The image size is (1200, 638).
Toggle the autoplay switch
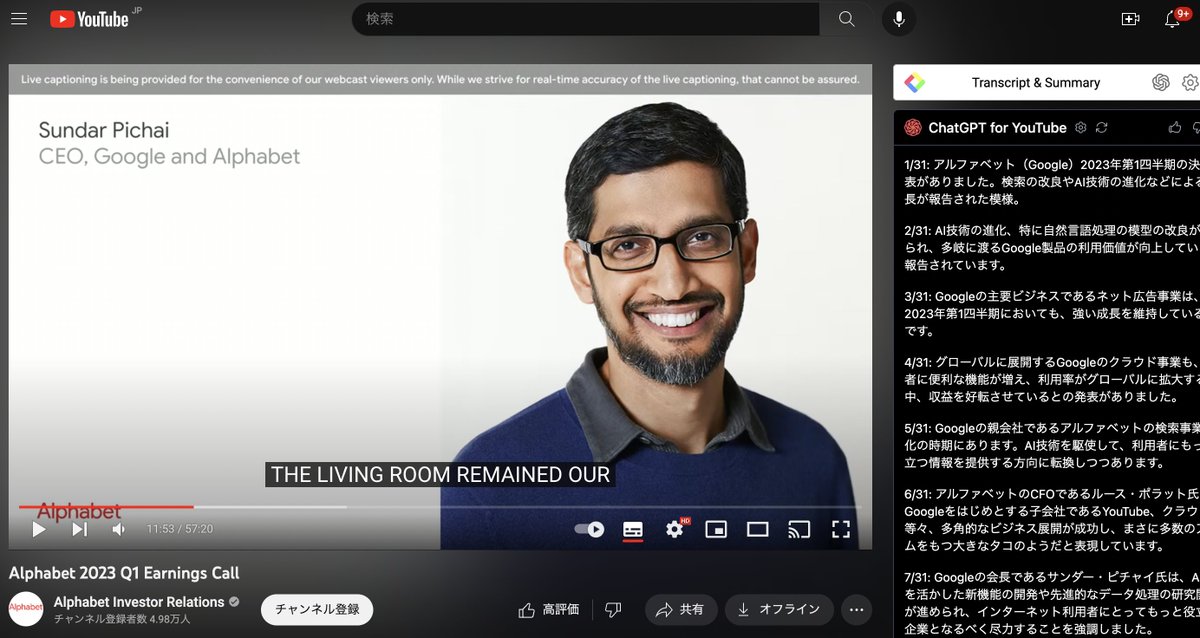590,529
